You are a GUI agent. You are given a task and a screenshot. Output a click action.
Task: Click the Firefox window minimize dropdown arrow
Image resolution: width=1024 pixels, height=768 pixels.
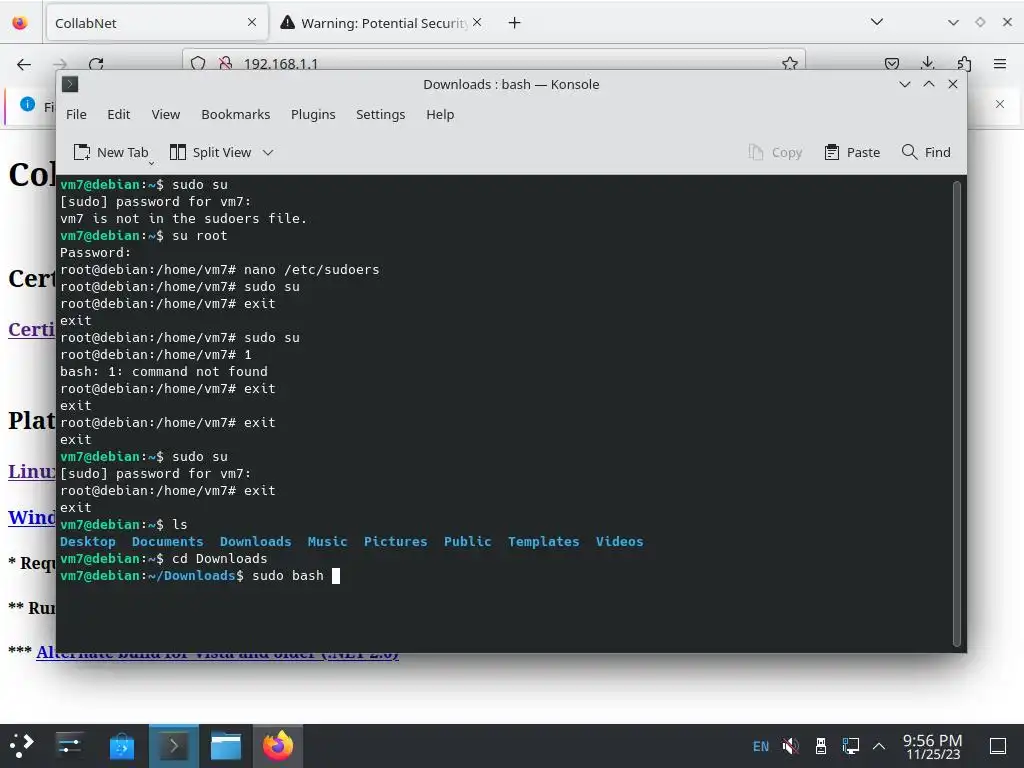(953, 22)
